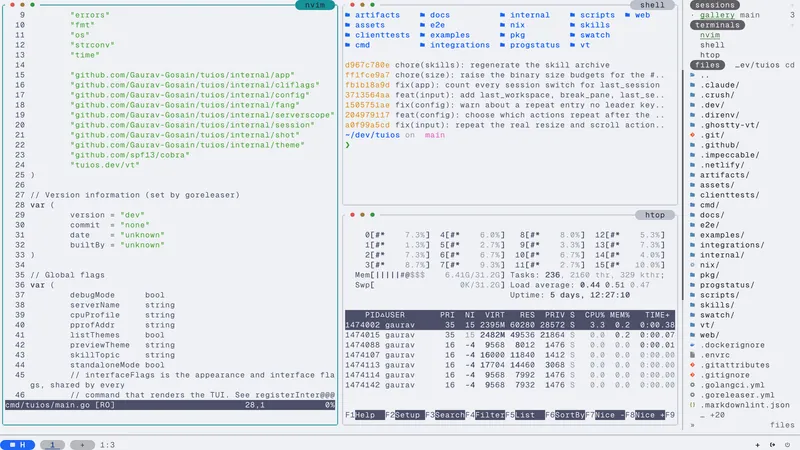Click F6 SortBy in htop footer
This screenshot has height=450, width=800.
[565, 415]
